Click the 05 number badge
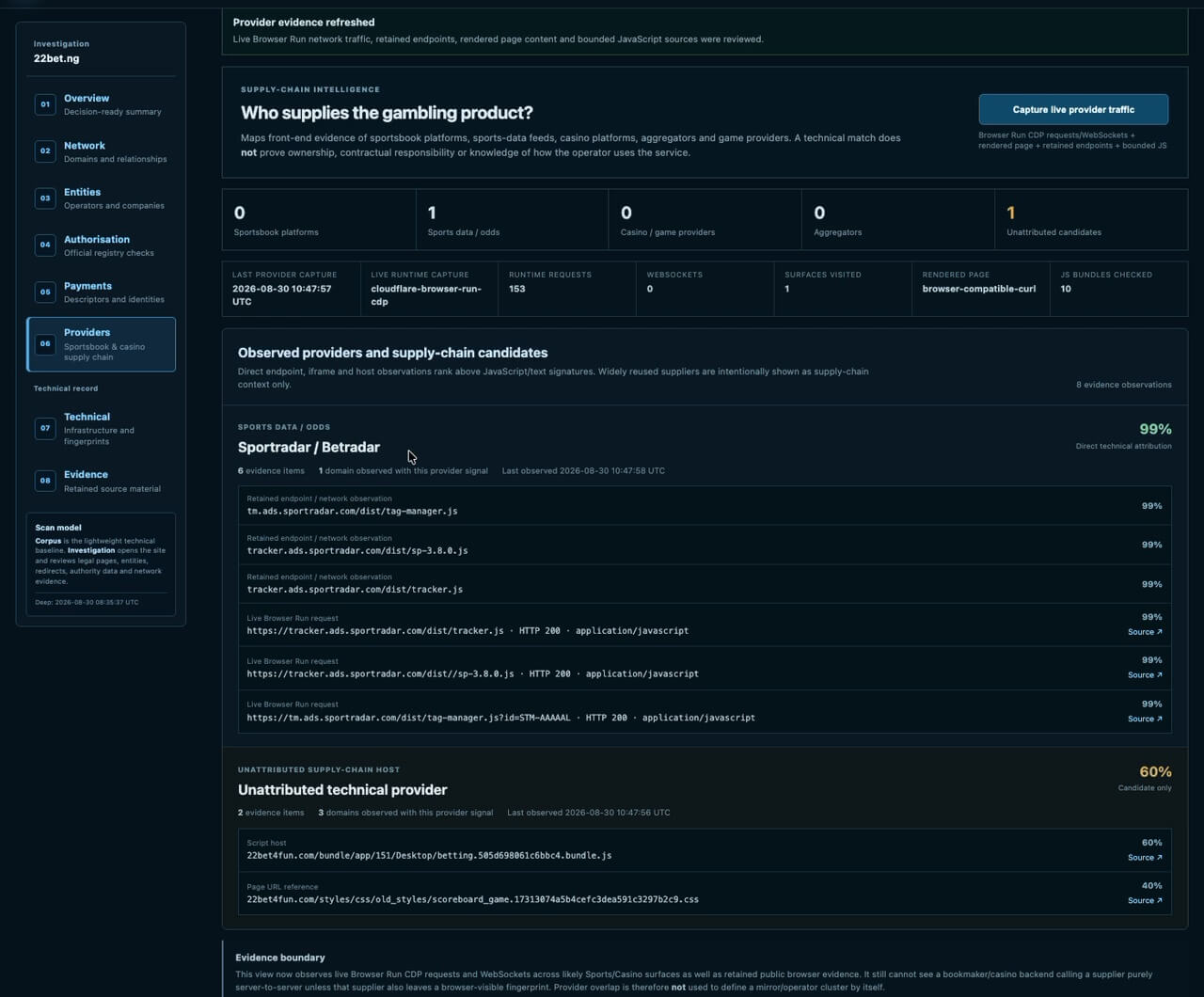1204x997 pixels. click(45, 292)
